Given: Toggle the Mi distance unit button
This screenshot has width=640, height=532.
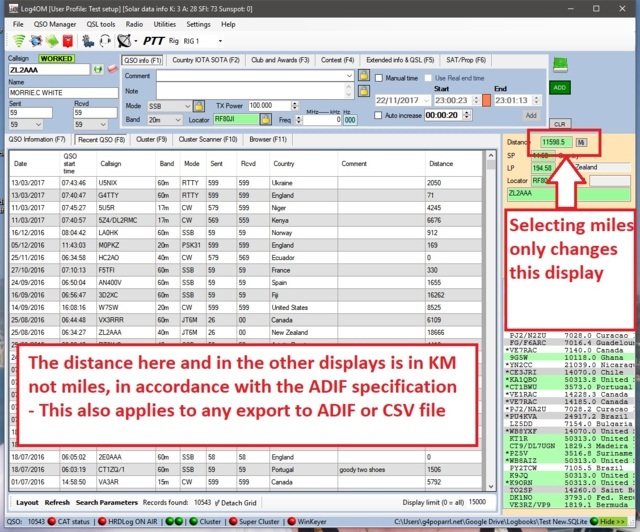Looking at the screenshot, I should (x=581, y=142).
